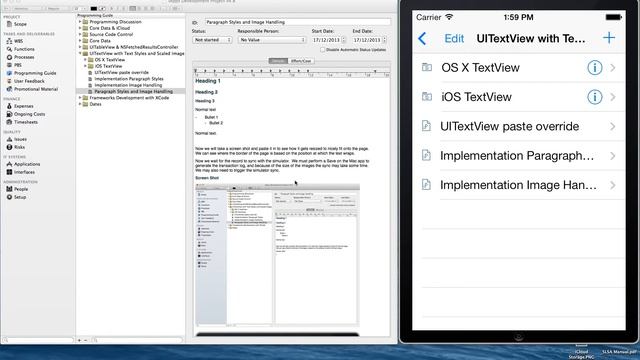Open Programming Guide in the sidebar

[31, 73]
